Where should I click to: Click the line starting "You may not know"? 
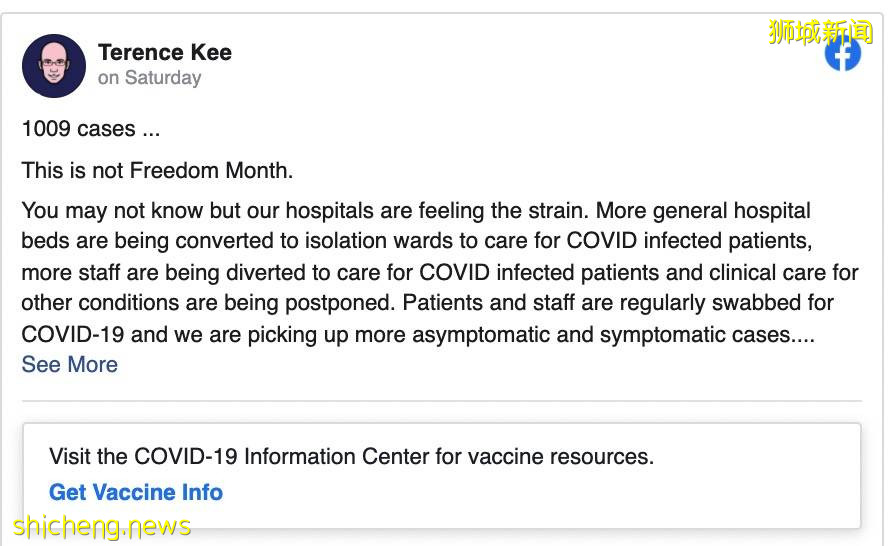click(415, 211)
